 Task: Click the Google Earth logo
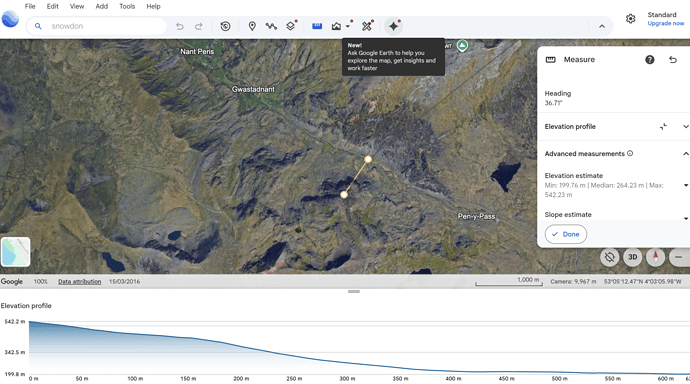point(10,19)
